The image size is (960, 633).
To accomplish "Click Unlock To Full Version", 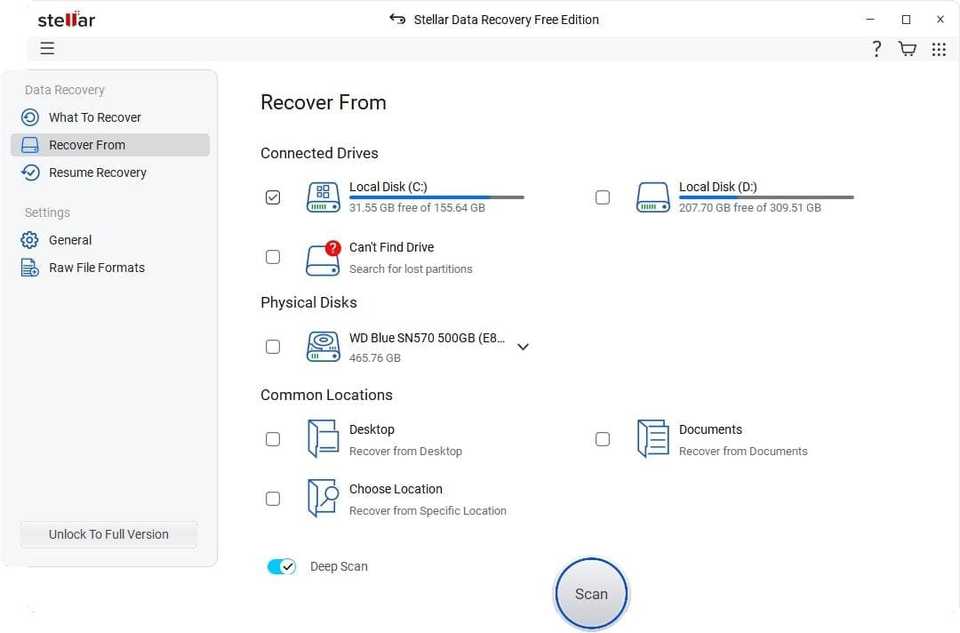I will [108, 534].
